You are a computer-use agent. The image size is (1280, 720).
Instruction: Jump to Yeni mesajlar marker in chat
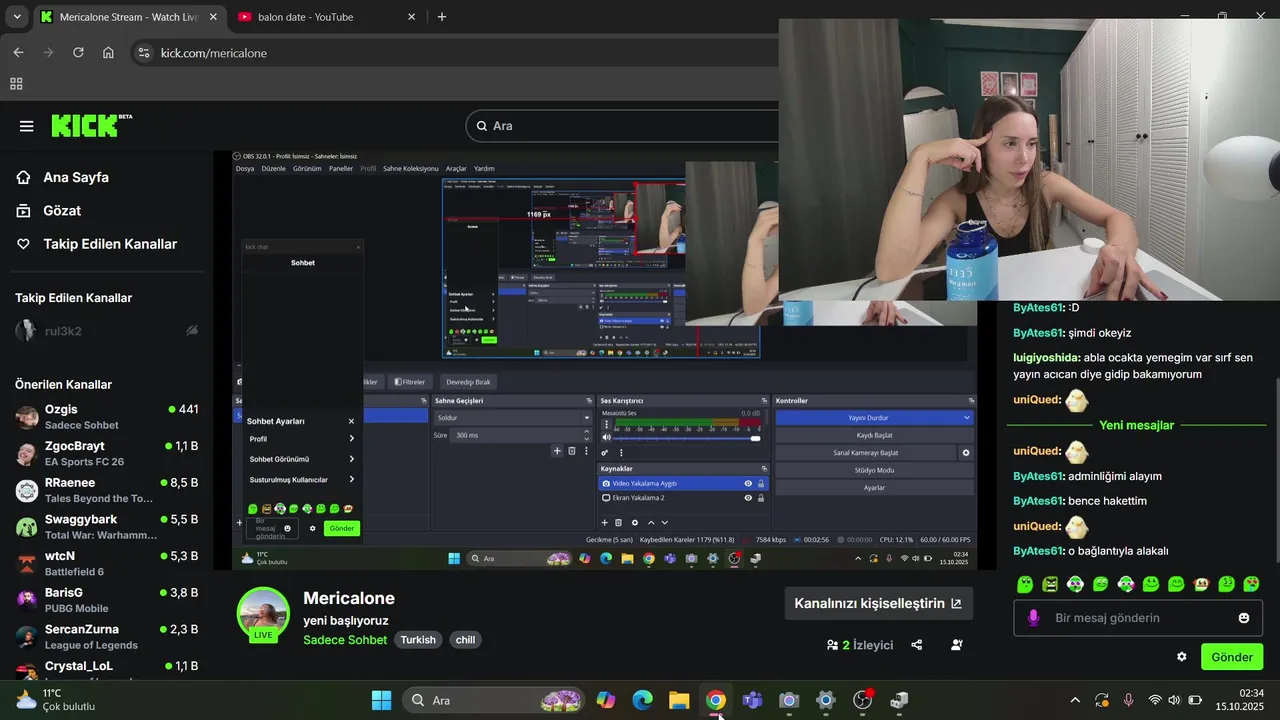1137,425
